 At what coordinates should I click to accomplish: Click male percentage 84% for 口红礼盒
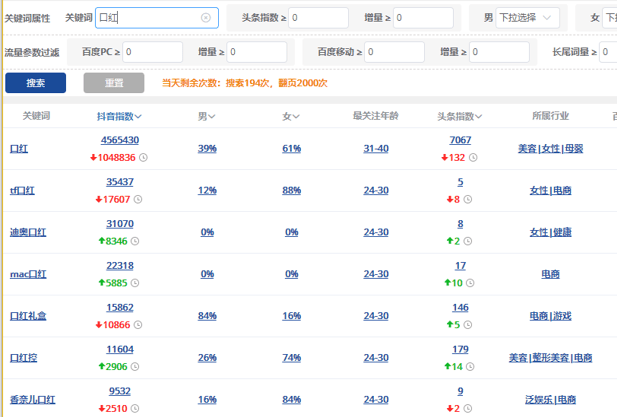pos(207,316)
